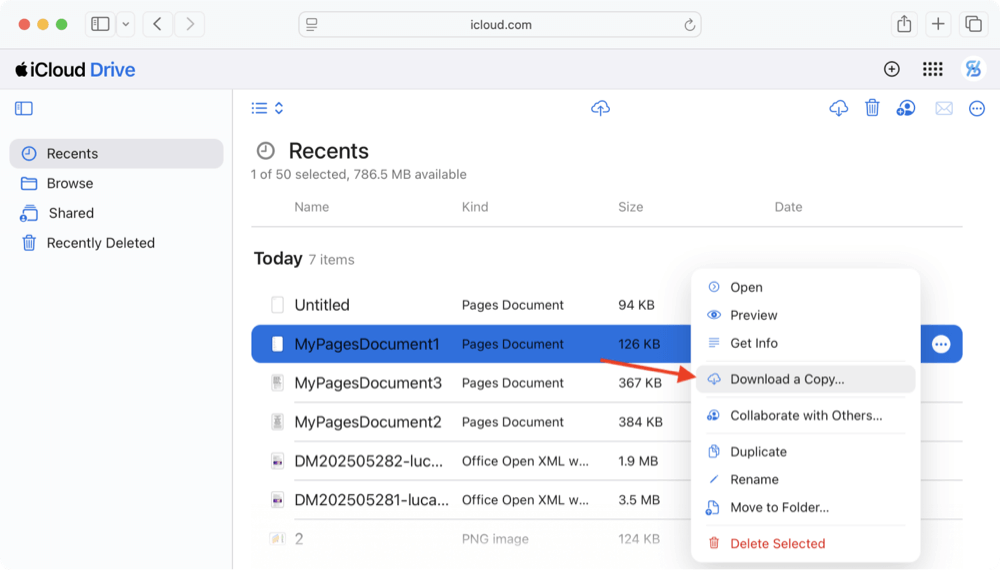Viewport: 1000px width, 570px height.
Task: Click the Share with people toolbar icon
Action: pyautogui.click(x=906, y=108)
